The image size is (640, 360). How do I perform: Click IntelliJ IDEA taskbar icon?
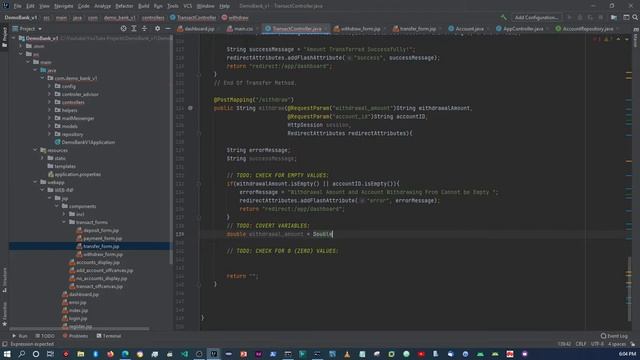(x=214, y=354)
